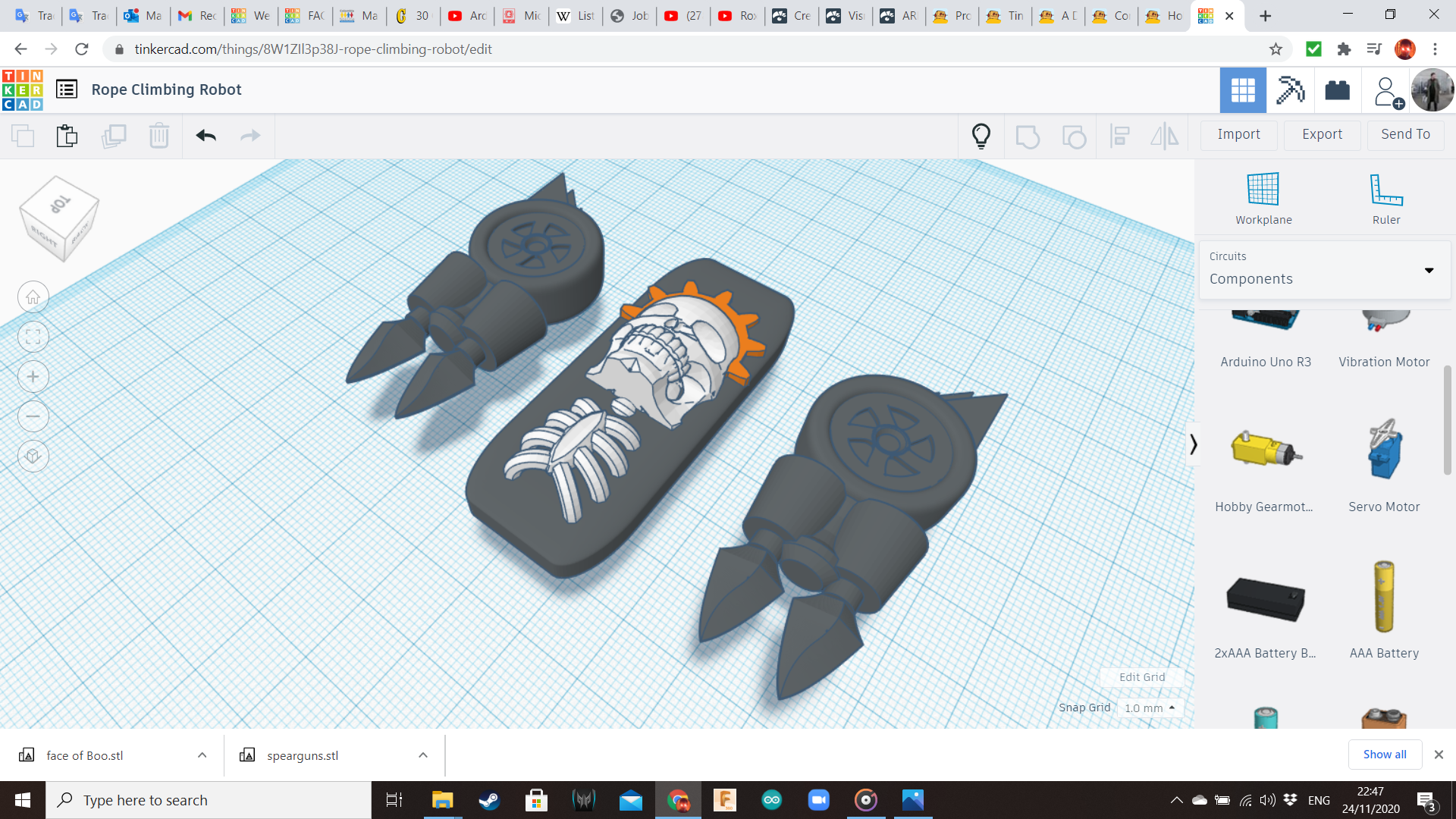The width and height of the screenshot is (1456, 819).
Task: Click Fit all in view icon
Action: (33, 337)
